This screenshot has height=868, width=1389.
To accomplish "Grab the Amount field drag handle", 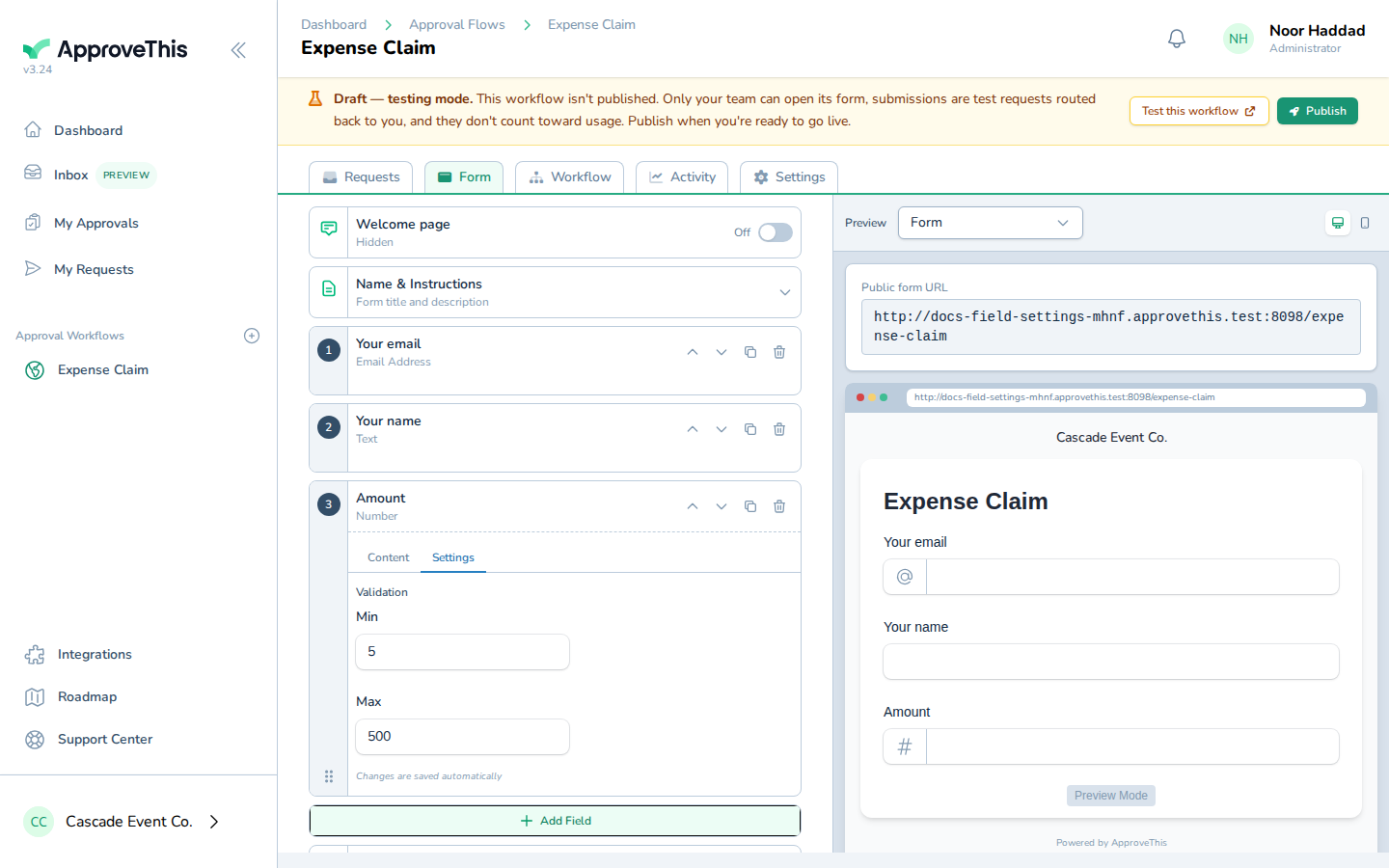I will 329,776.
